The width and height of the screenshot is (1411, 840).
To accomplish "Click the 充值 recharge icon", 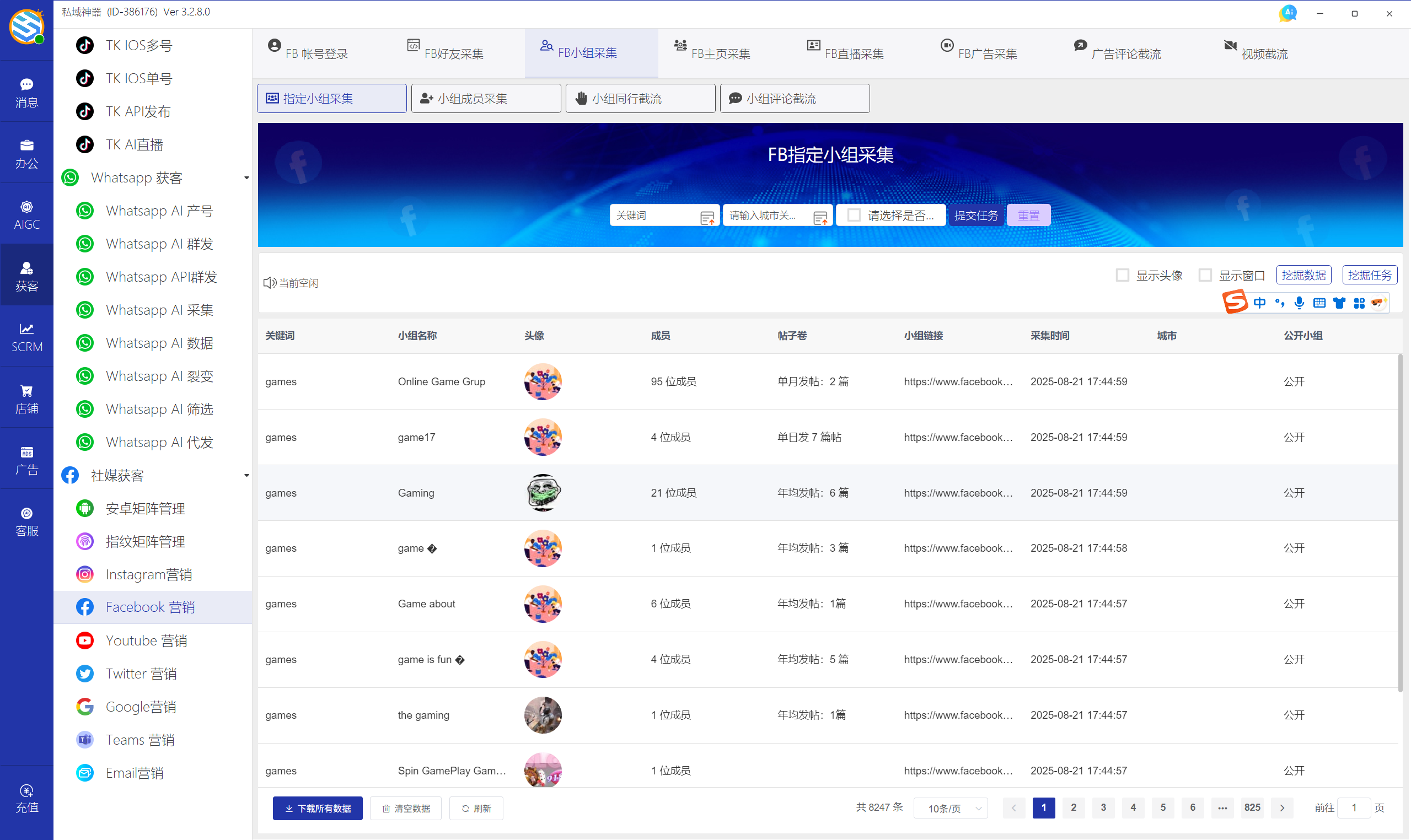I will tap(26, 798).
